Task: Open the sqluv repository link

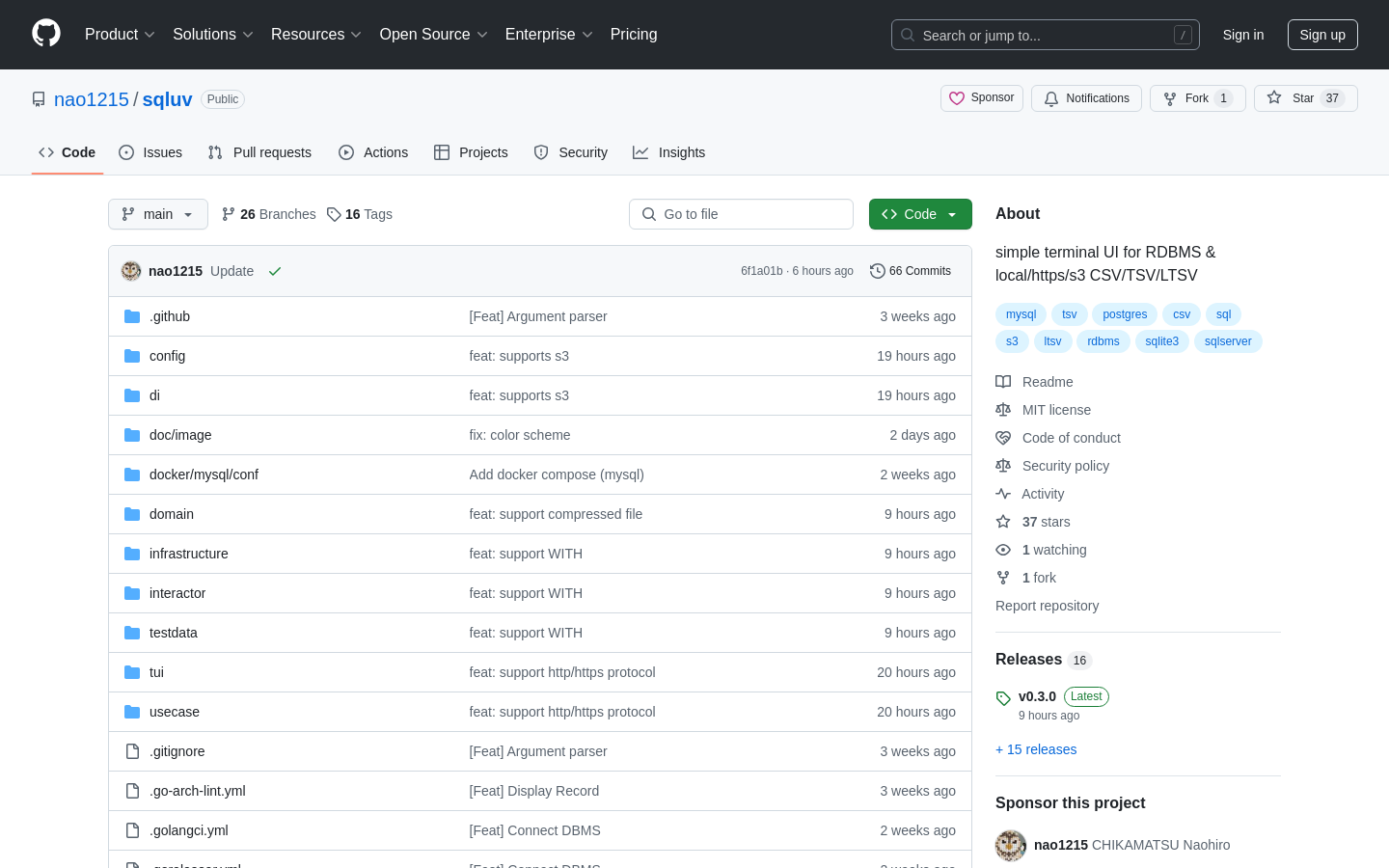Action: [168, 99]
